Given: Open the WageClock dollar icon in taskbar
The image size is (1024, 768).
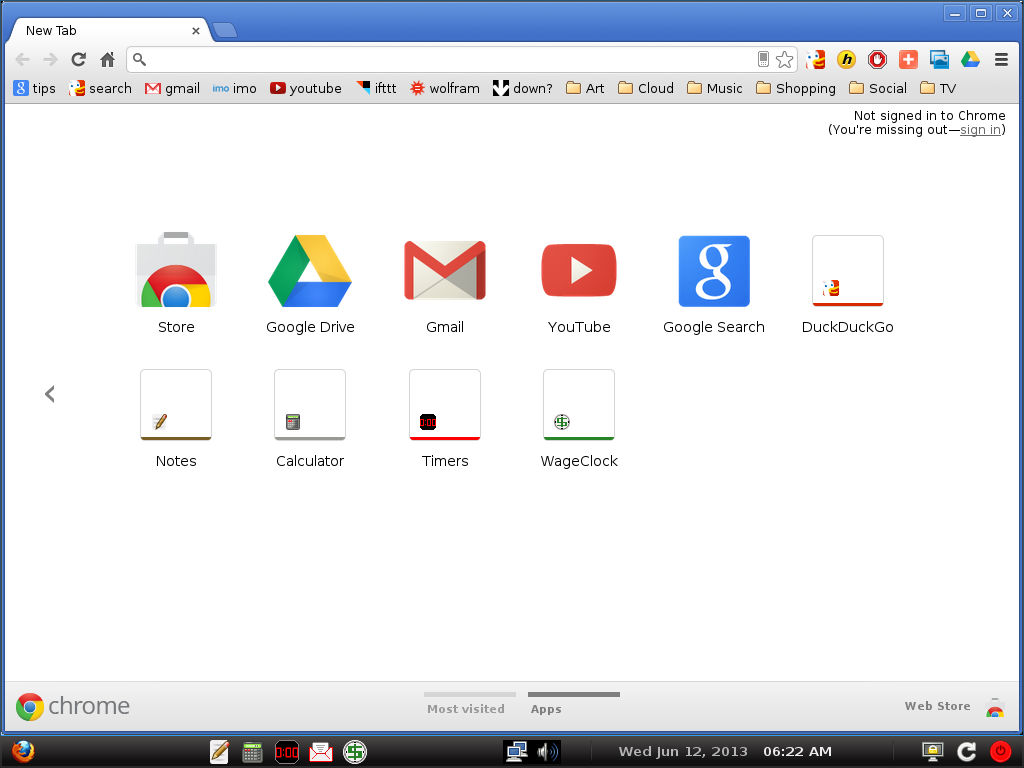Looking at the screenshot, I should pos(355,752).
